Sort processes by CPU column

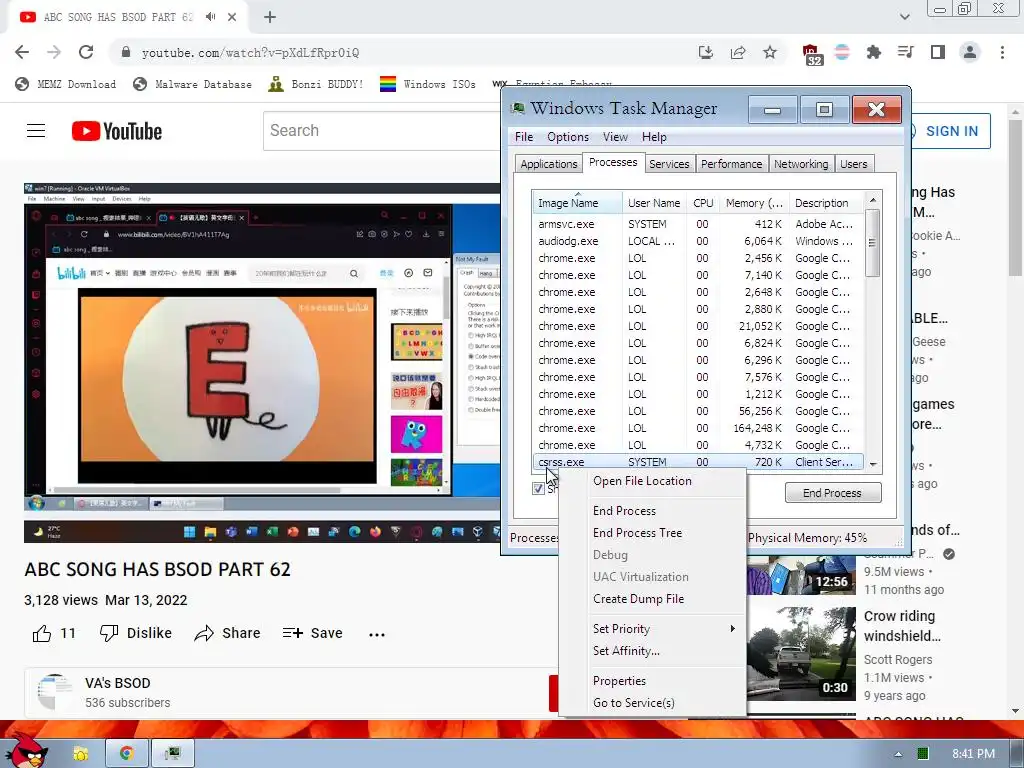pyautogui.click(x=703, y=202)
